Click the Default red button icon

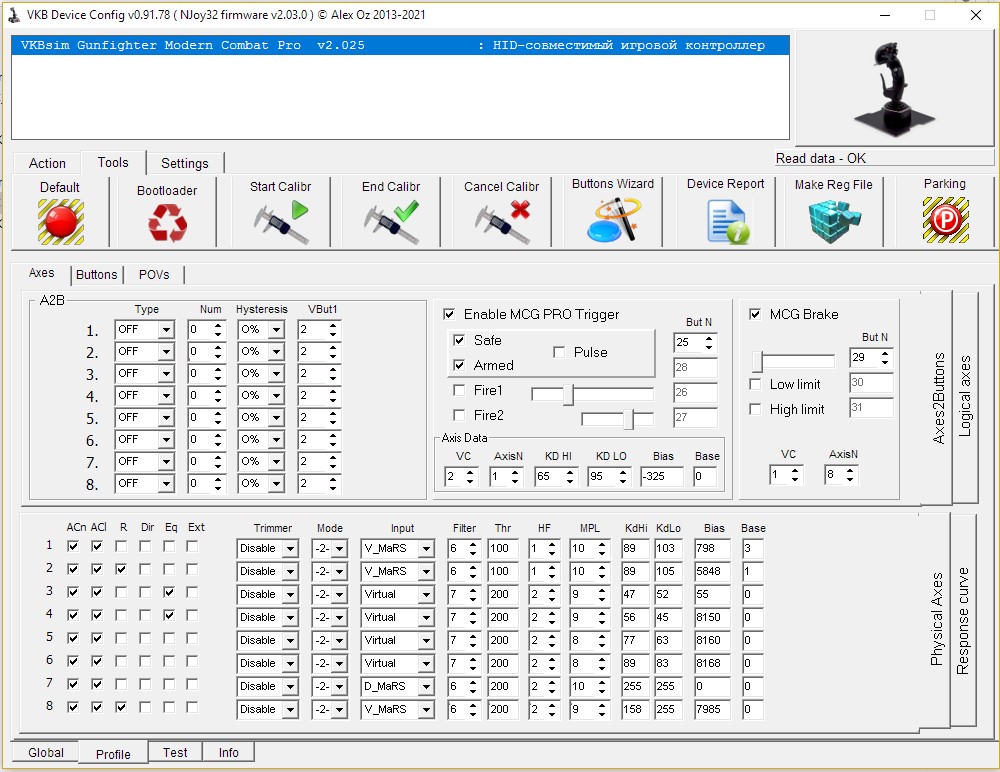click(x=61, y=221)
